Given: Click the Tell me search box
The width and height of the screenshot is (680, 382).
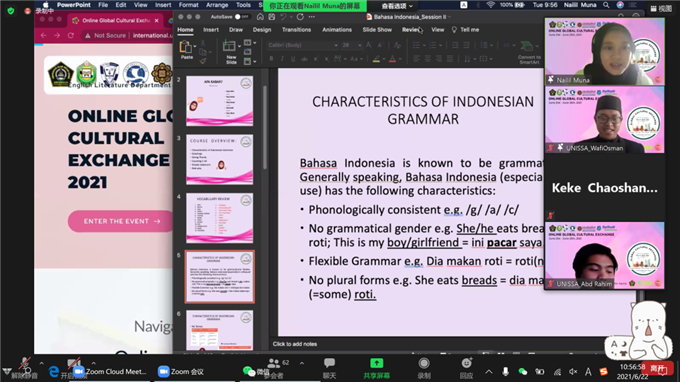Looking at the screenshot, I should click(x=465, y=29).
